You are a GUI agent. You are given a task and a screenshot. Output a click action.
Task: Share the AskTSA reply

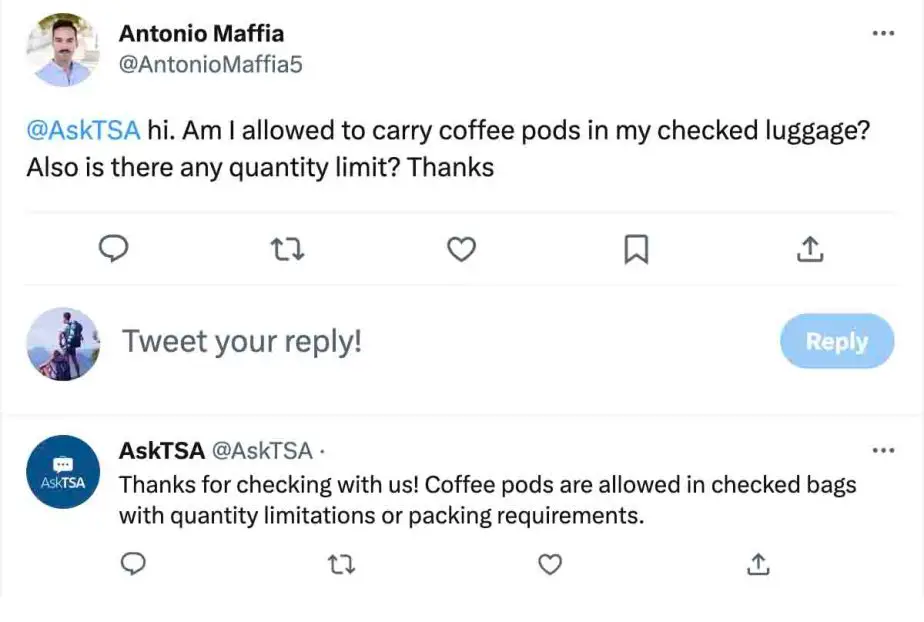[x=758, y=564]
